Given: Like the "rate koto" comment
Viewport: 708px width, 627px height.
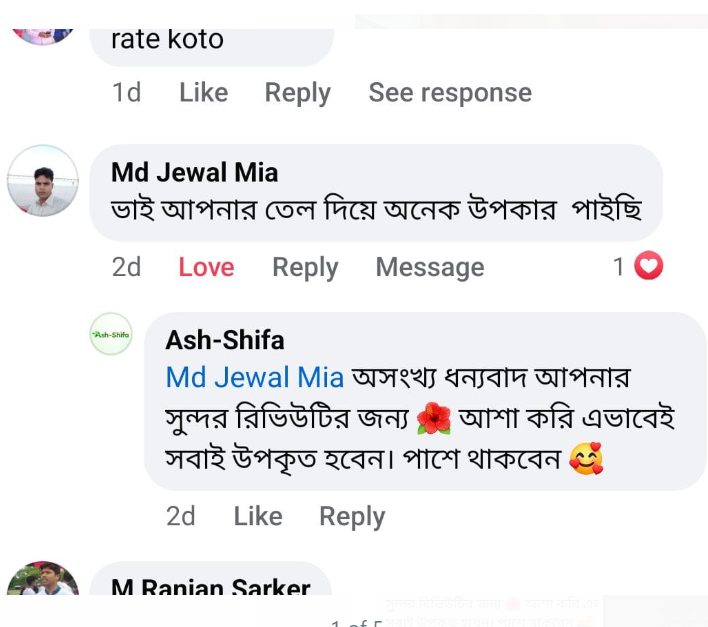Looking at the screenshot, I should [x=203, y=93].
